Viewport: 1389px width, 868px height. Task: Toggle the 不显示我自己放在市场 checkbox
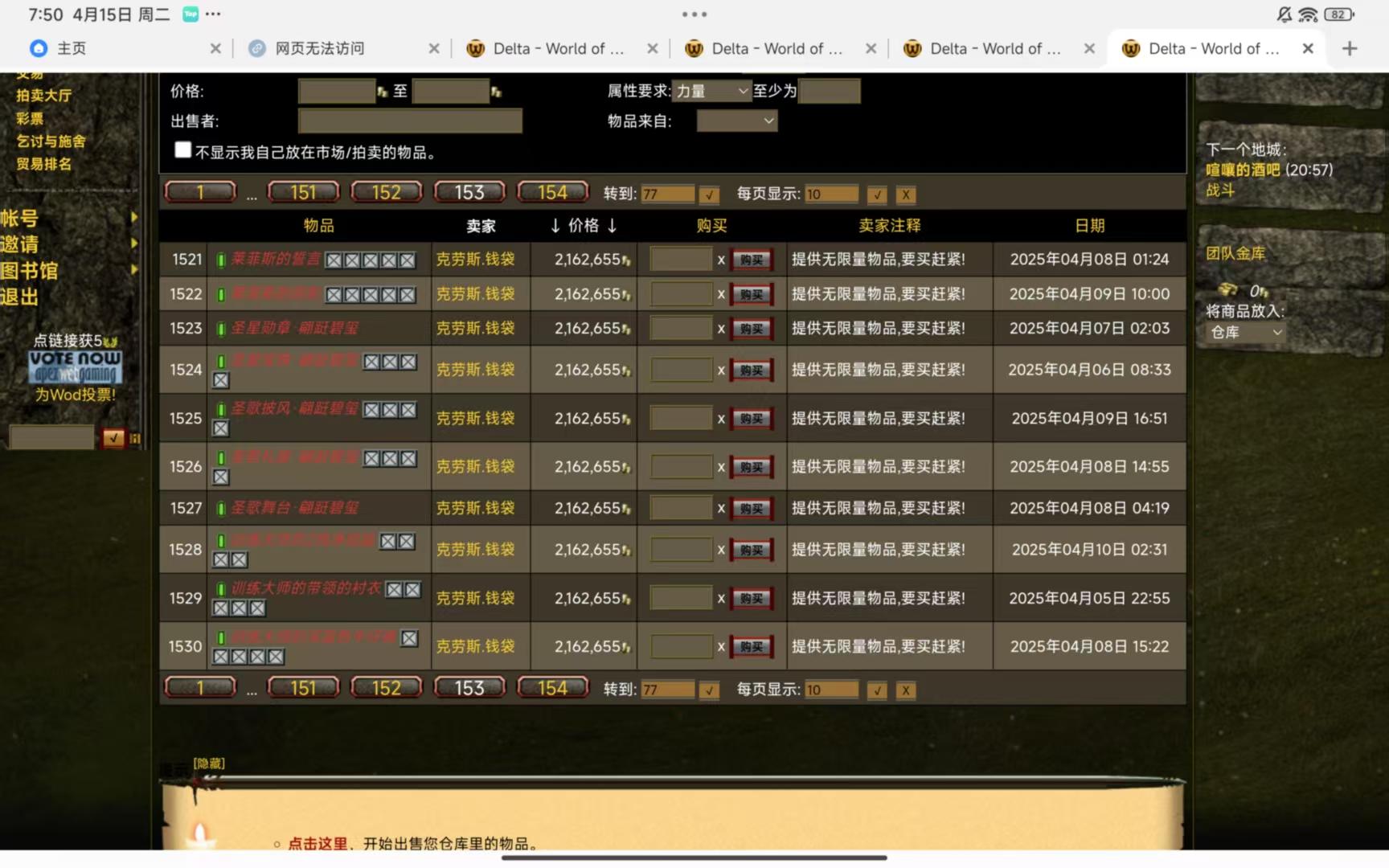pyautogui.click(x=183, y=150)
